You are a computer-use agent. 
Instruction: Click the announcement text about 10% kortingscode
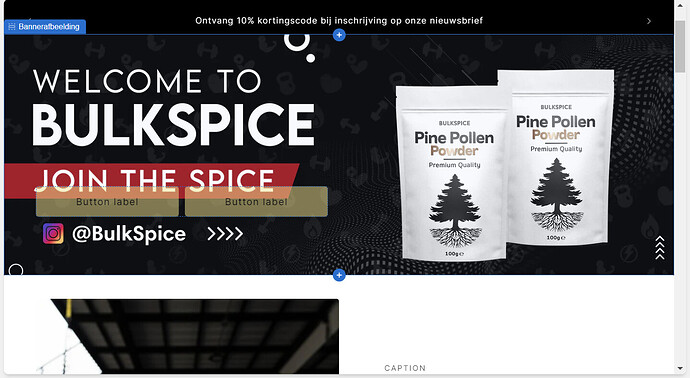pyautogui.click(x=339, y=21)
